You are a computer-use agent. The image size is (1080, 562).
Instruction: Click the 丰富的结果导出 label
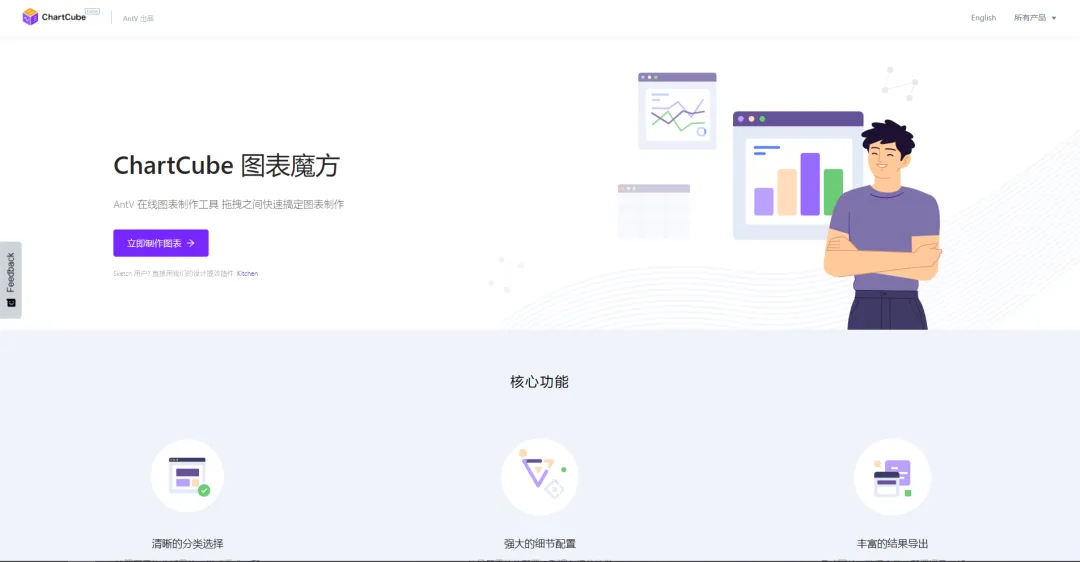click(x=892, y=543)
